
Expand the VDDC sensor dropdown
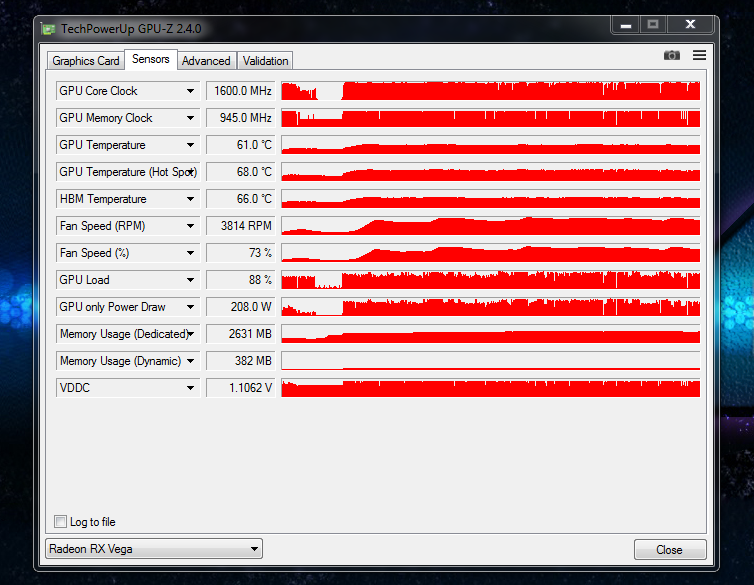tap(190, 387)
